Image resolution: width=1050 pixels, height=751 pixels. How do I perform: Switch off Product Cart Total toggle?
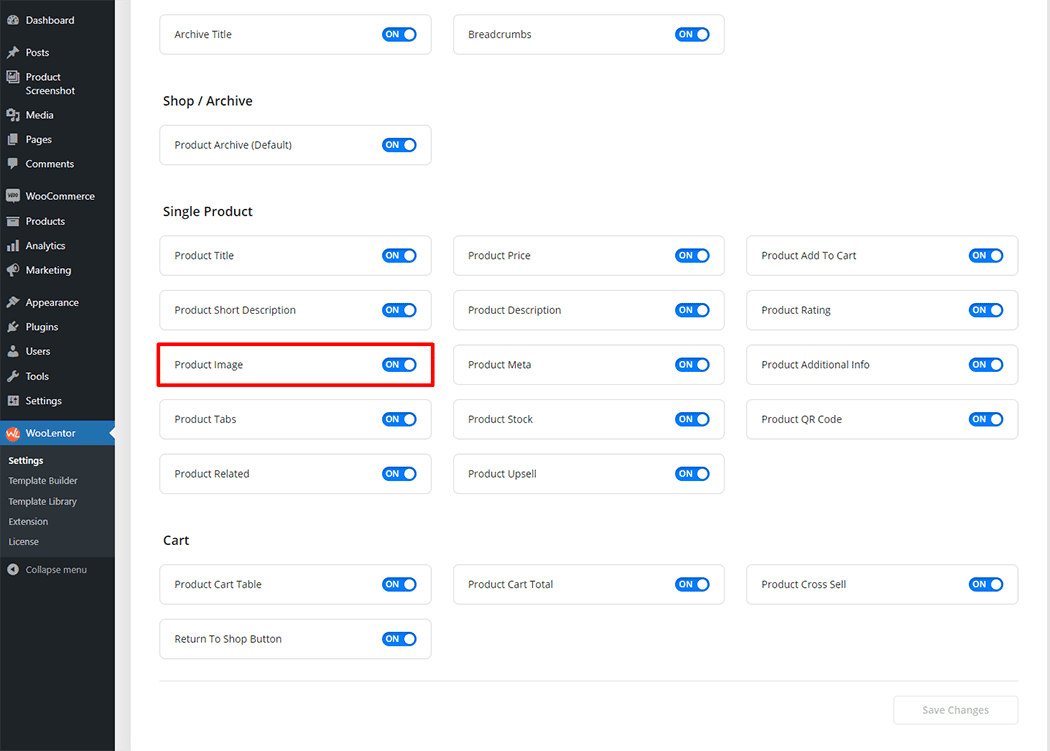tap(692, 584)
